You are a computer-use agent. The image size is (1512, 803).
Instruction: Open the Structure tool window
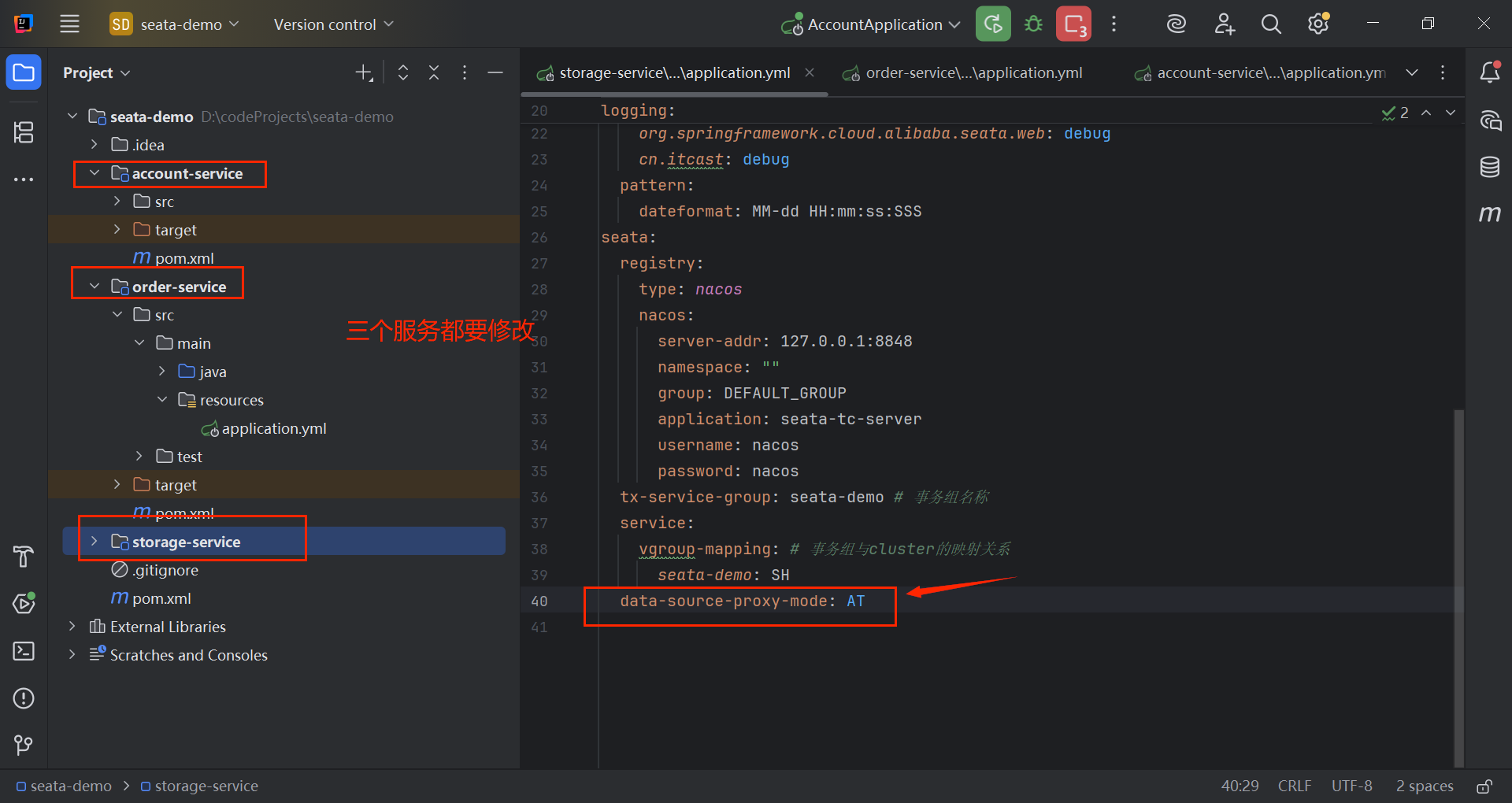click(24, 132)
